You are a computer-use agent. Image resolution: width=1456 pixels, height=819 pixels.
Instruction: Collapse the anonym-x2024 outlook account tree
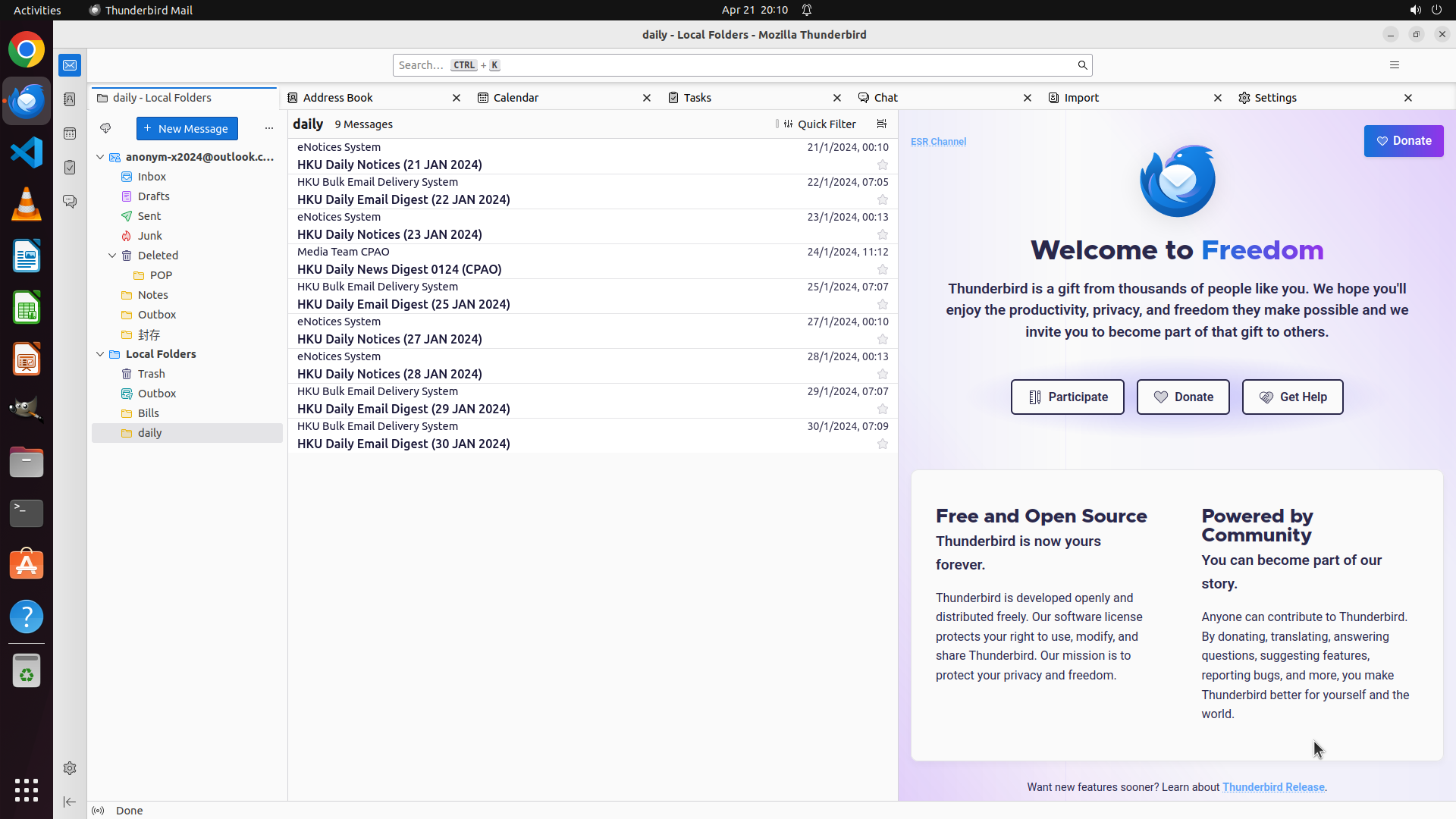coord(100,157)
